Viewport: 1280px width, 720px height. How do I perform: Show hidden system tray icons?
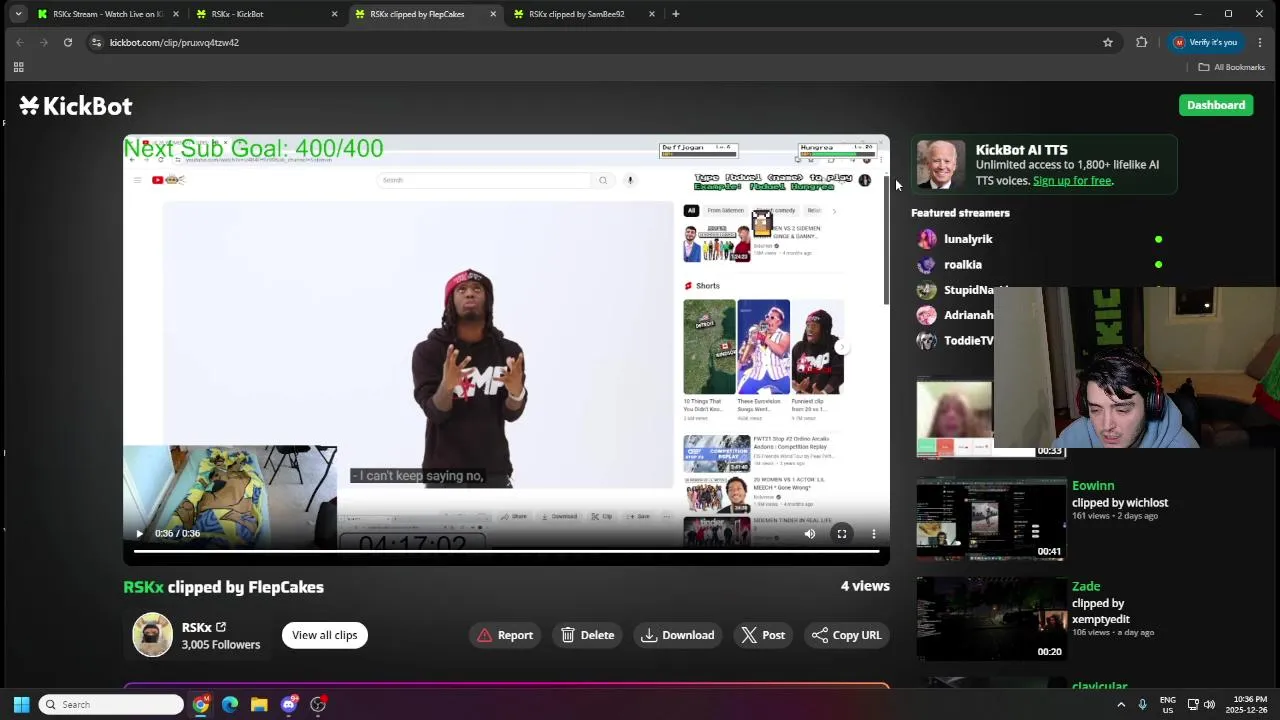(1121, 704)
